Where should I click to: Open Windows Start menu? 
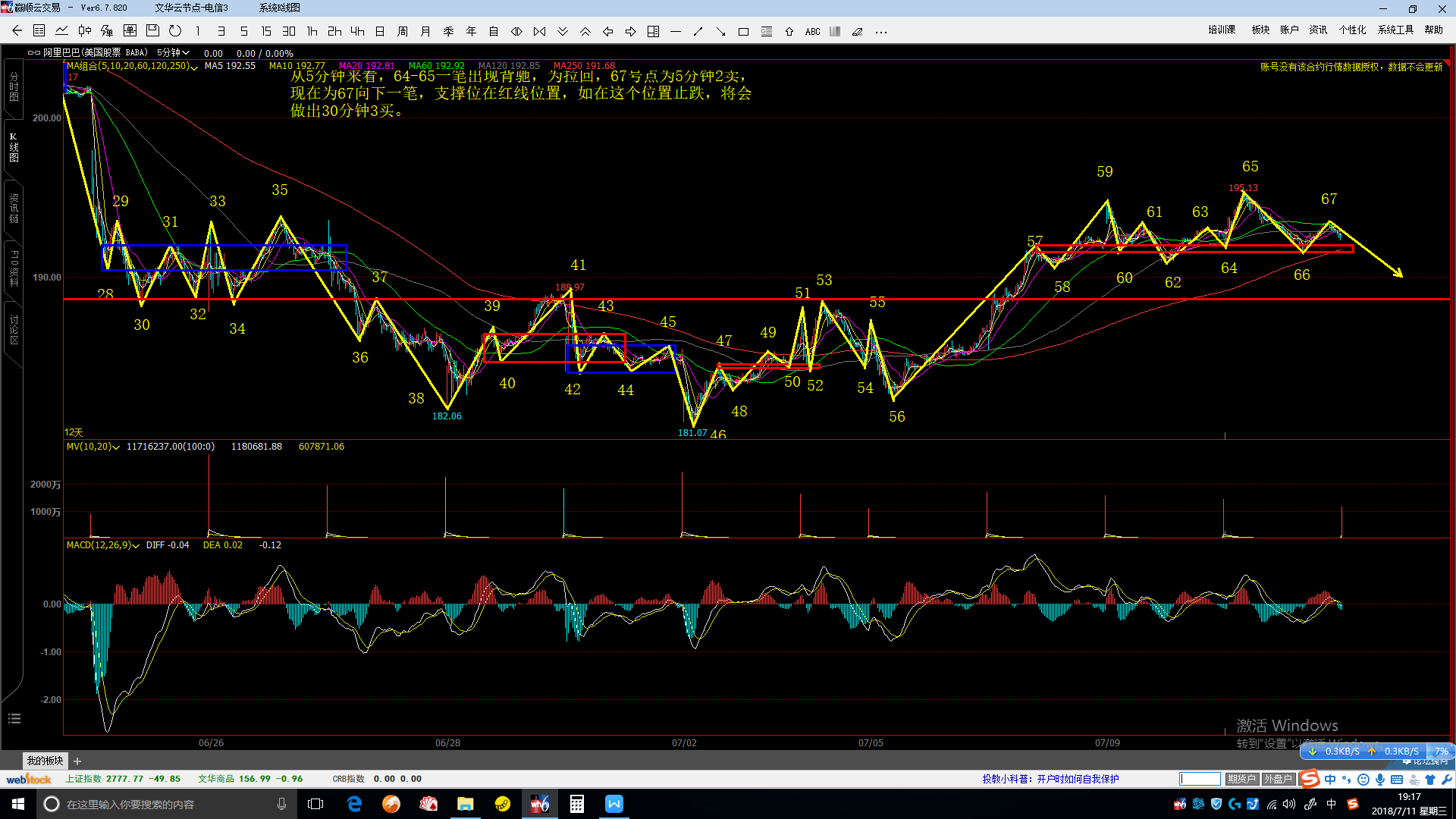point(18,804)
